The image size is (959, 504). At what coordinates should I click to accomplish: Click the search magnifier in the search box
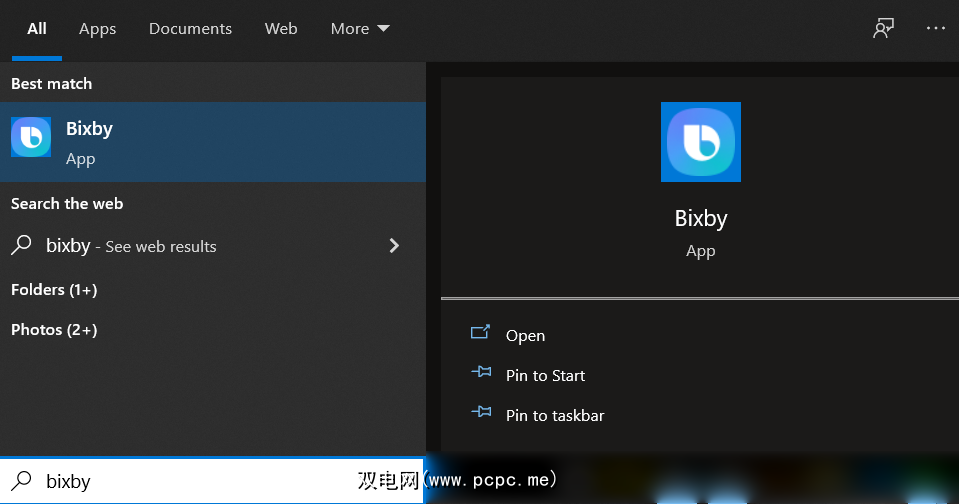[21, 481]
